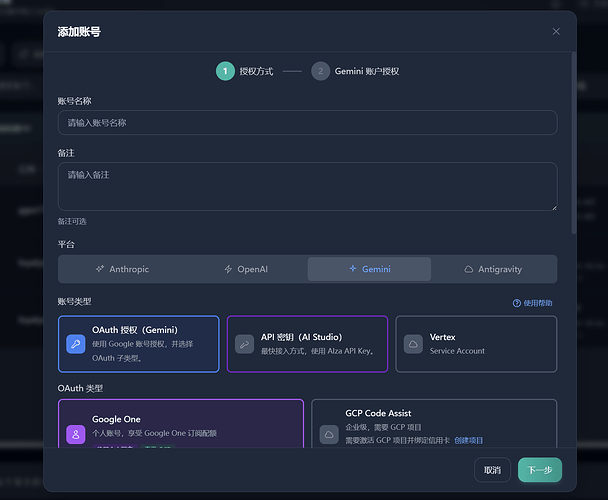
Task: Click the blue key icon on OAuth card
Action: 76,344
